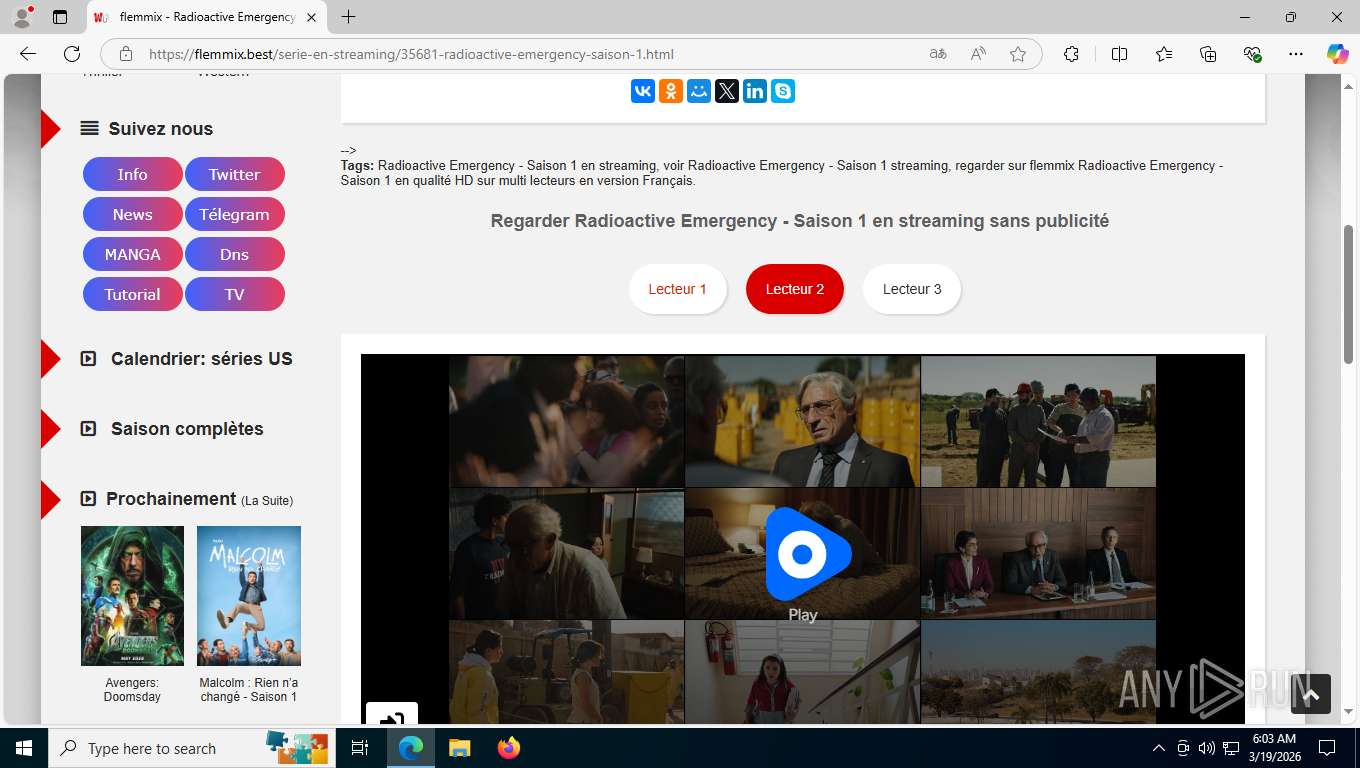Open the TV link button
The image size is (1360, 768).
click(235, 294)
